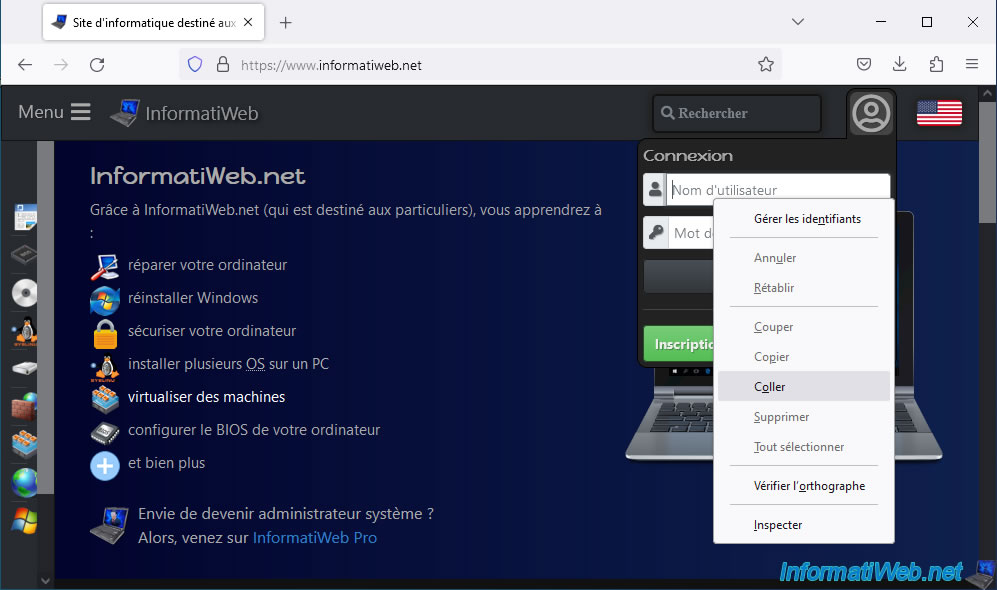Viewport: 997px width, 590px height.
Task: Select Coller in the context menu
Action: [804, 387]
